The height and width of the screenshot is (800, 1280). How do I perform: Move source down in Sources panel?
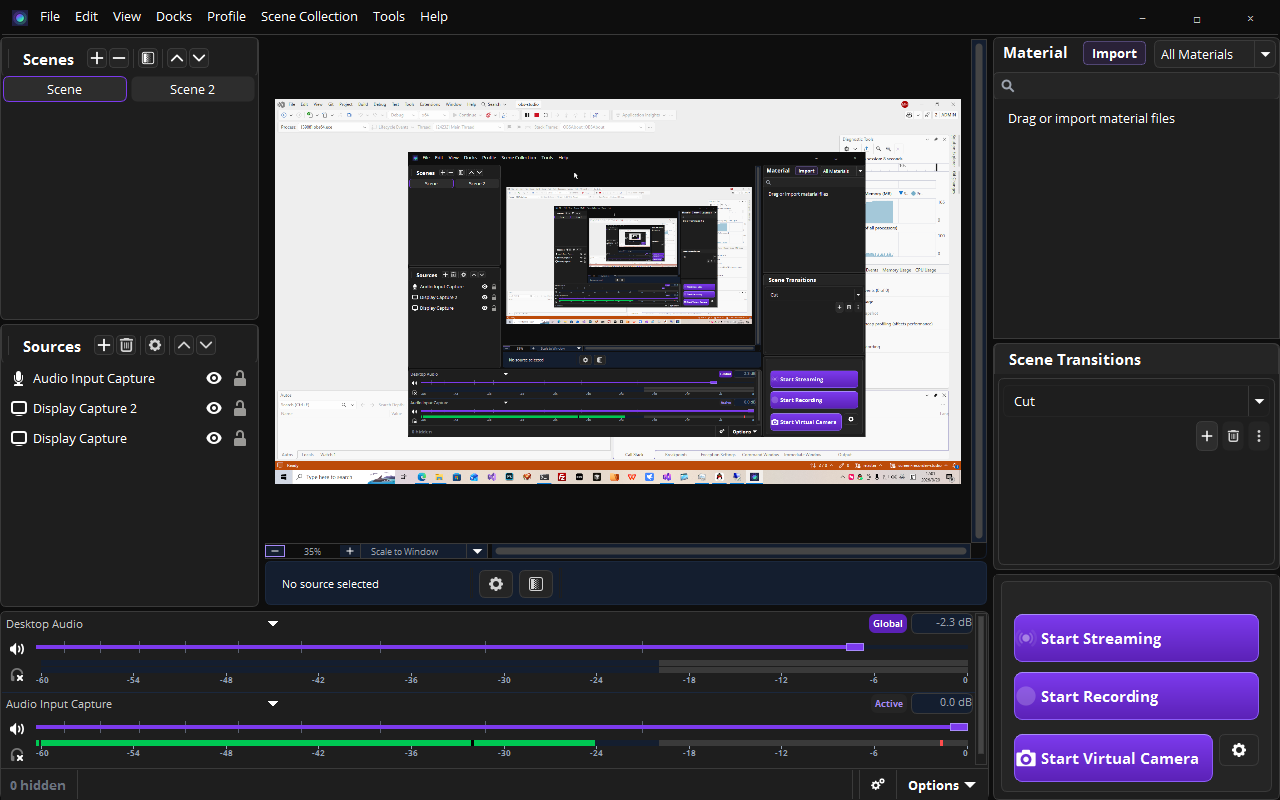tap(206, 345)
